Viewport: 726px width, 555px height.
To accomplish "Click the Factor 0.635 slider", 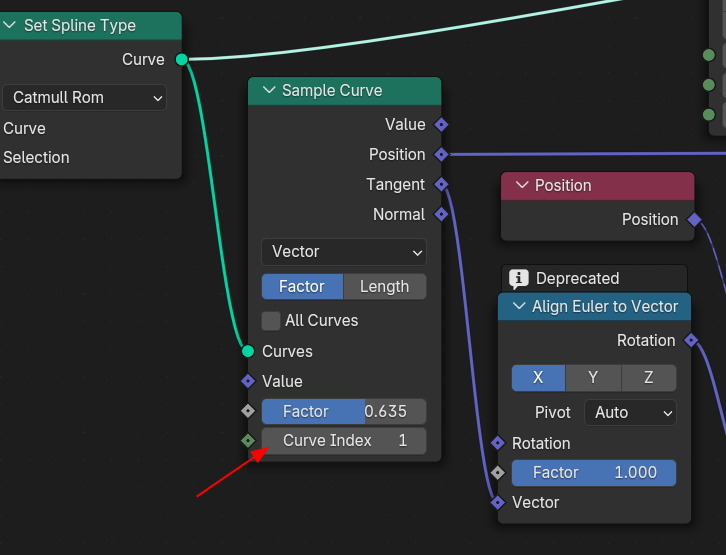I will [x=344, y=412].
